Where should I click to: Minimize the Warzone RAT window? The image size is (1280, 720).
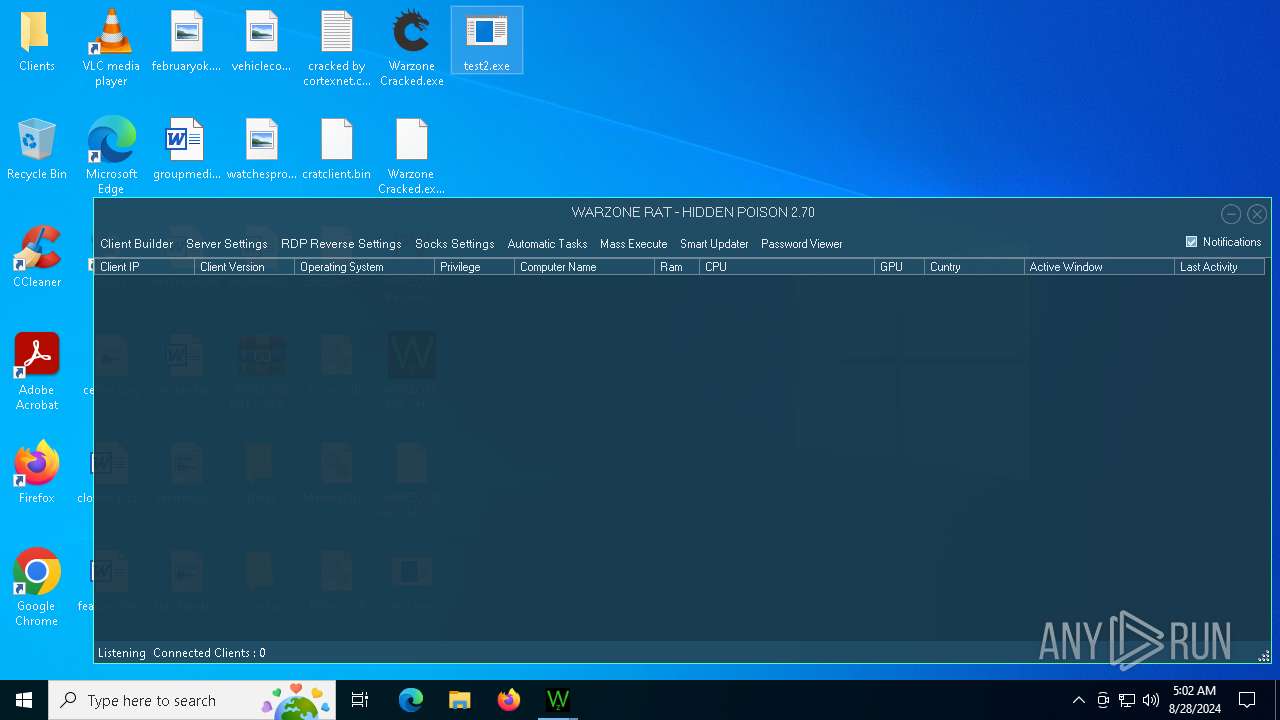(1231, 214)
